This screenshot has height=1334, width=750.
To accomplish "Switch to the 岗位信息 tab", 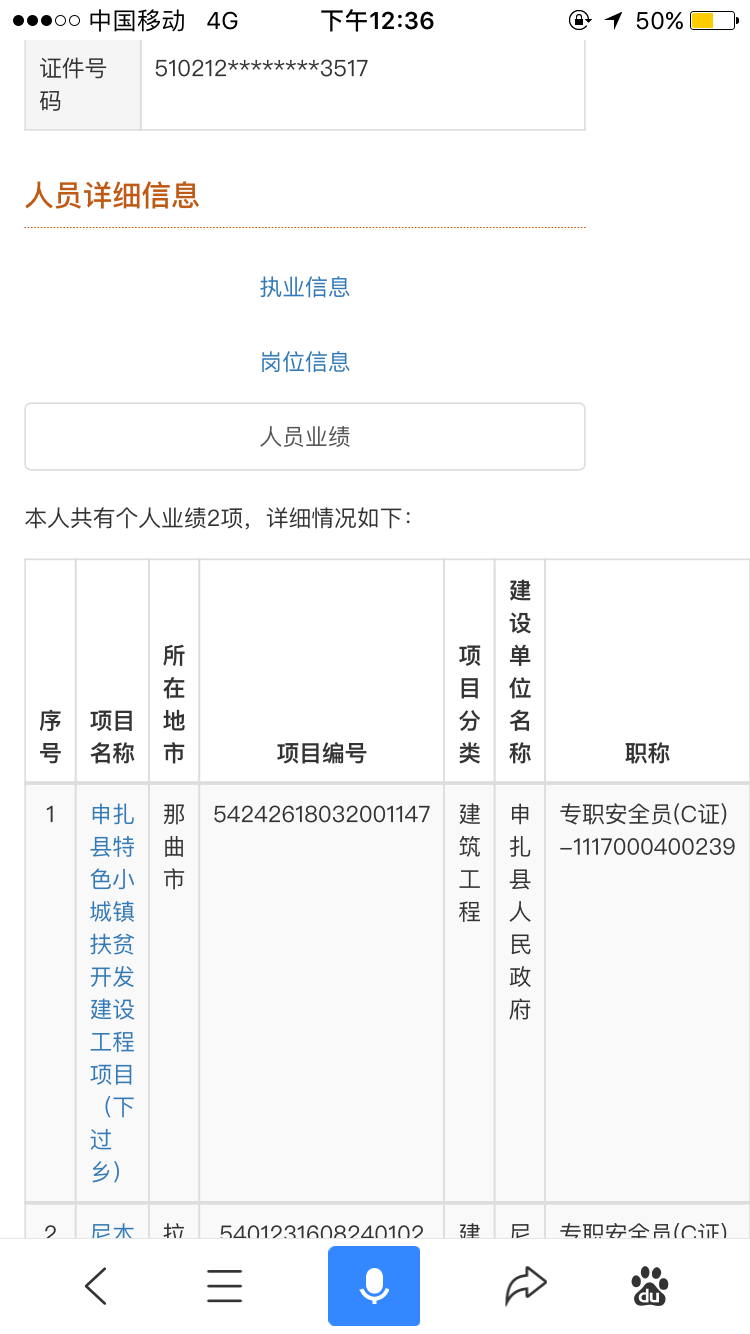I will [x=305, y=362].
